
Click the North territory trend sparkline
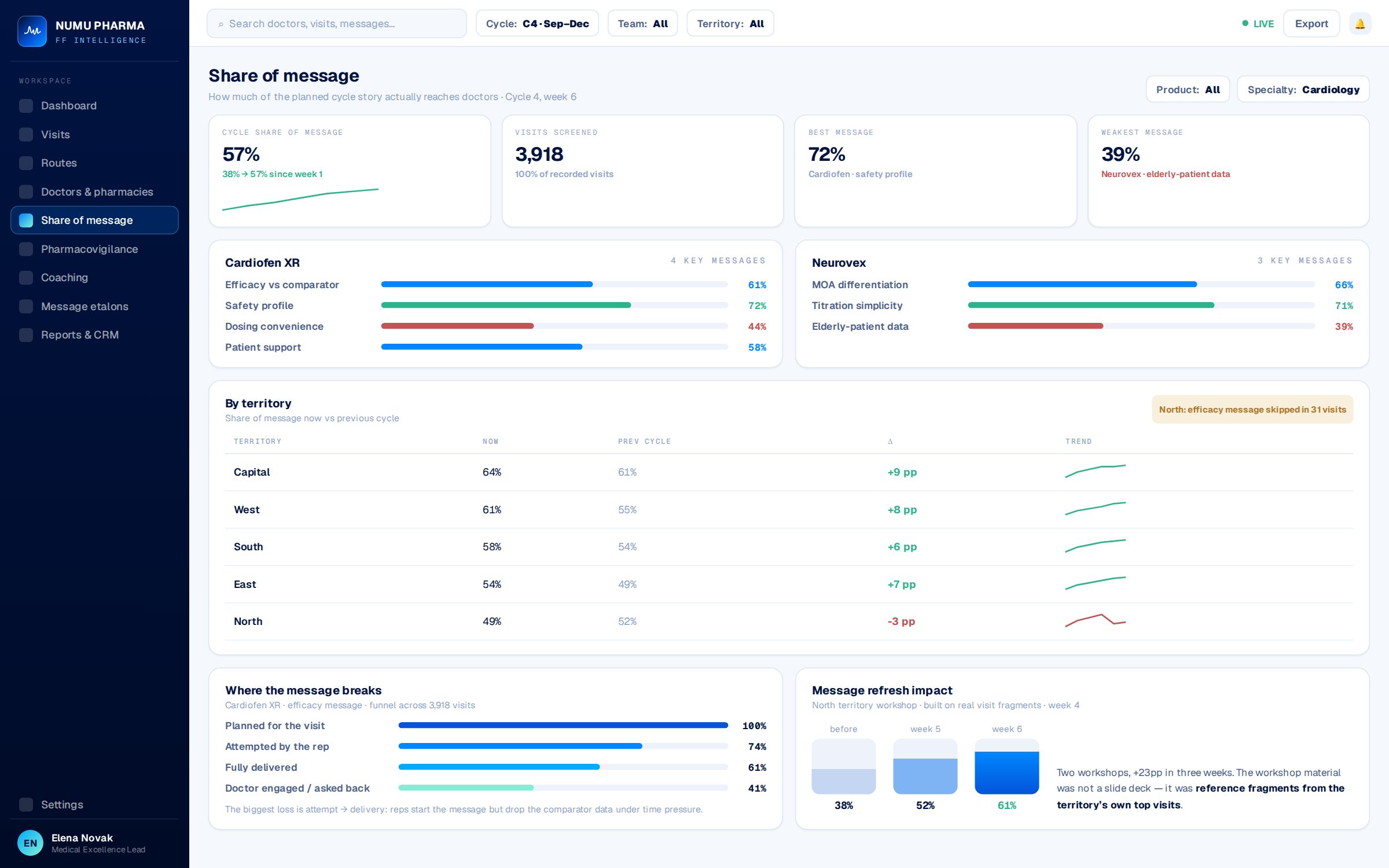[1095, 621]
